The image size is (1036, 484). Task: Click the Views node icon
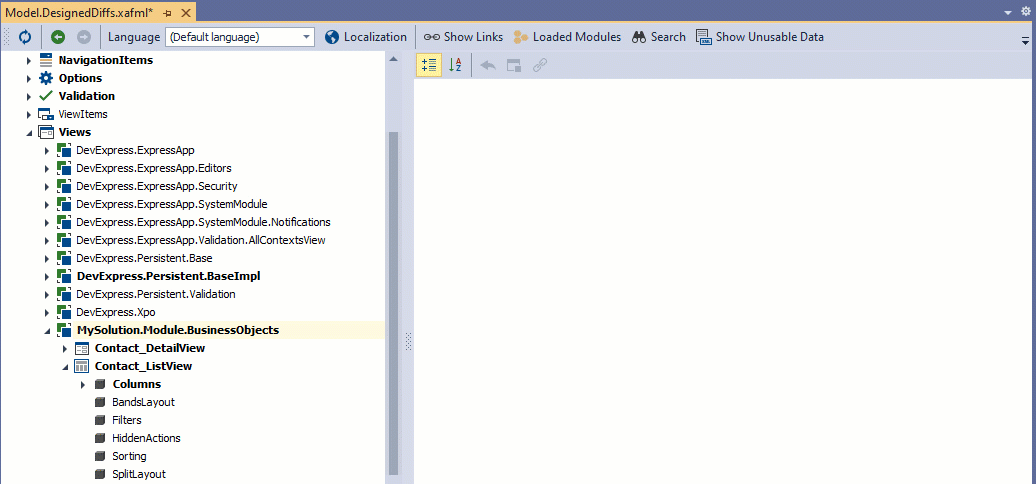(46, 132)
